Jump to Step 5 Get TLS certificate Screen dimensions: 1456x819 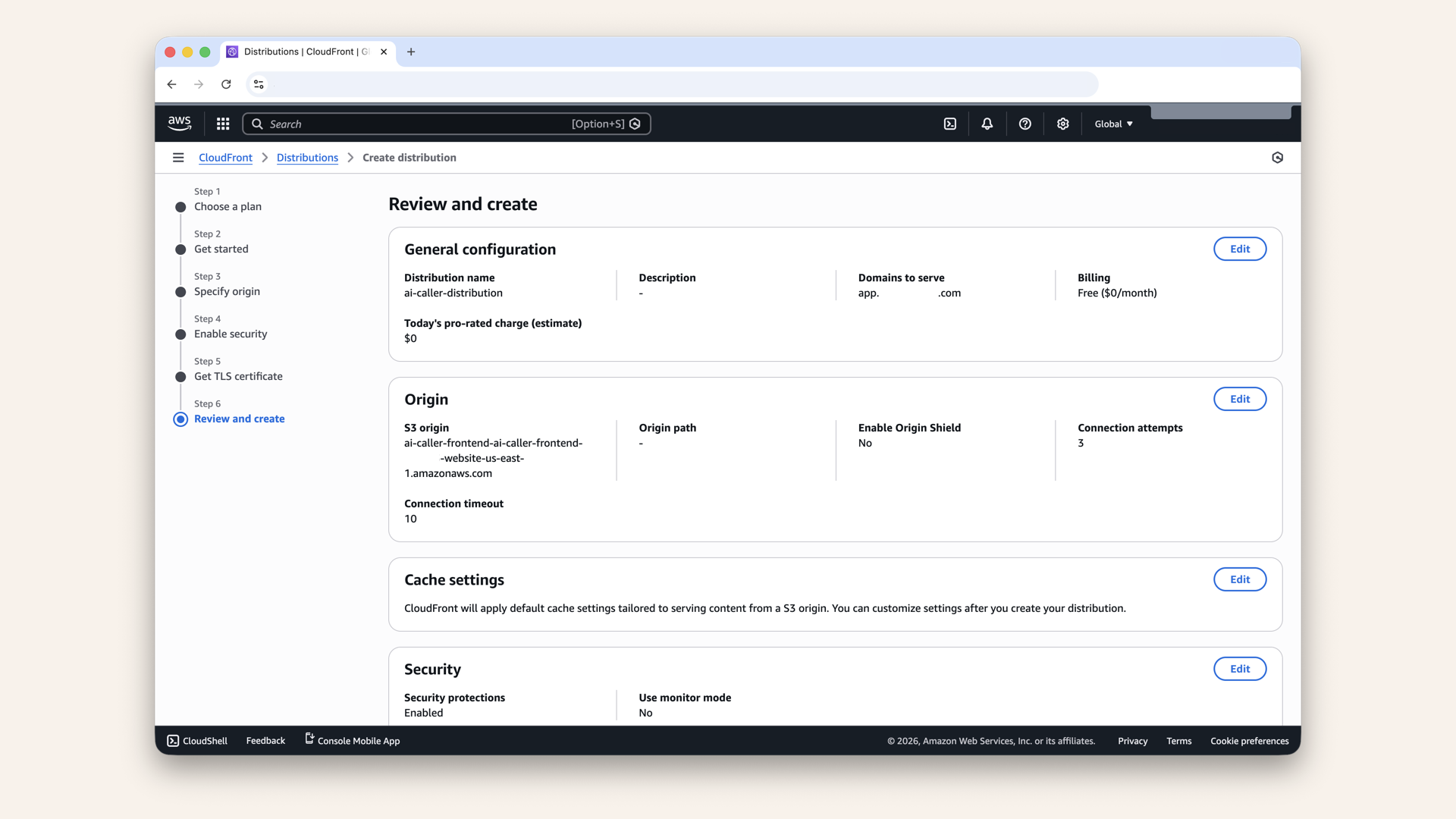click(x=238, y=376)
